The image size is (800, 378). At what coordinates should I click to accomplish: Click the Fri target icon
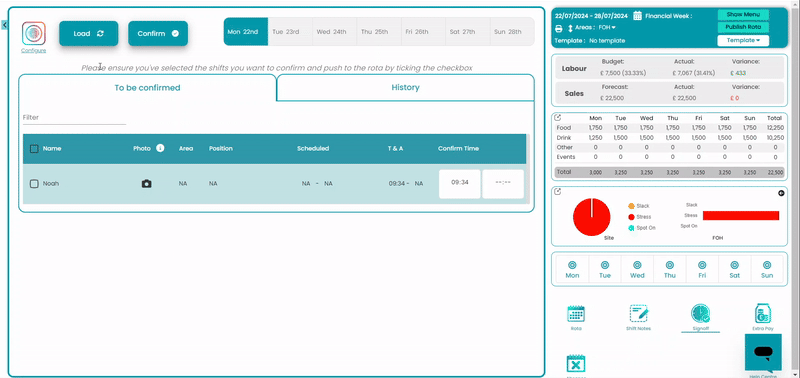pyautogui.click(x=702, y=265)
